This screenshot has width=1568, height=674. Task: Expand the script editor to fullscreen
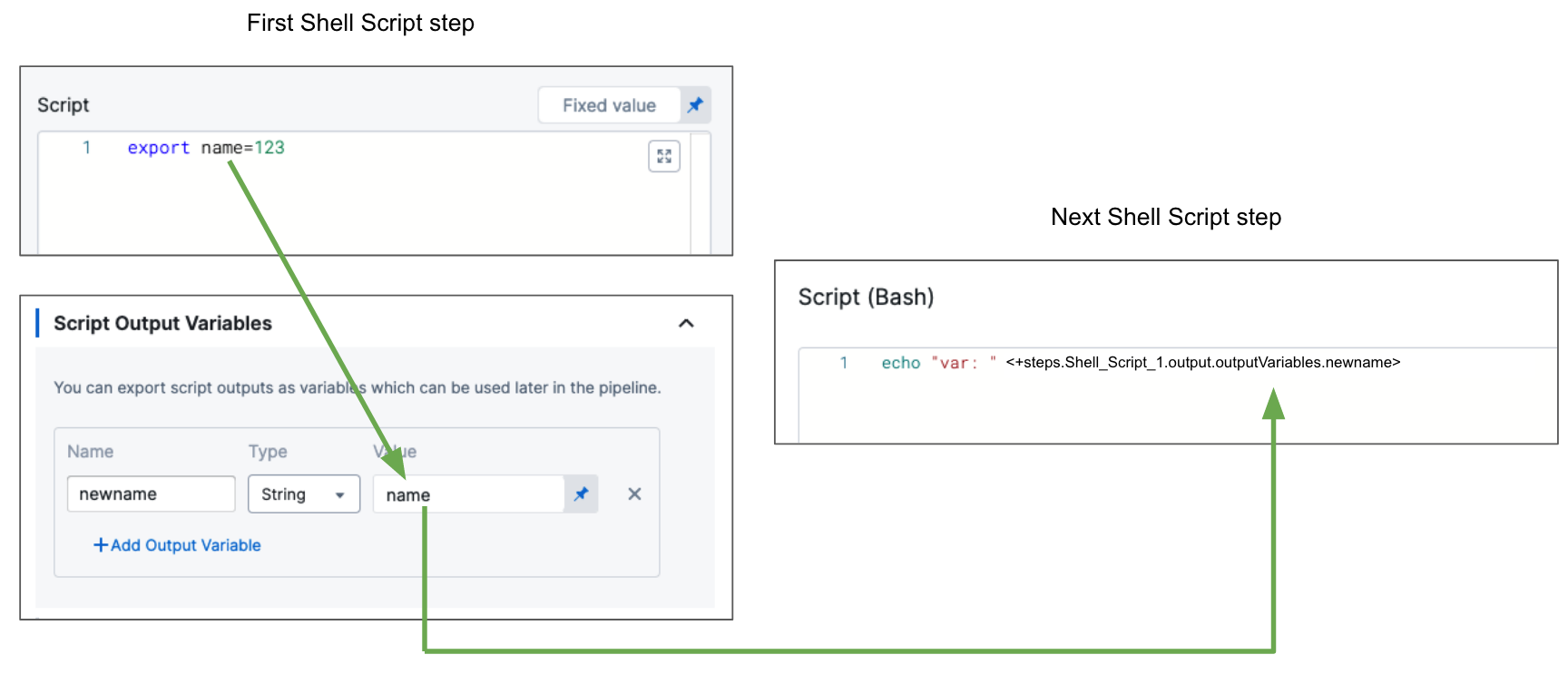664,157
